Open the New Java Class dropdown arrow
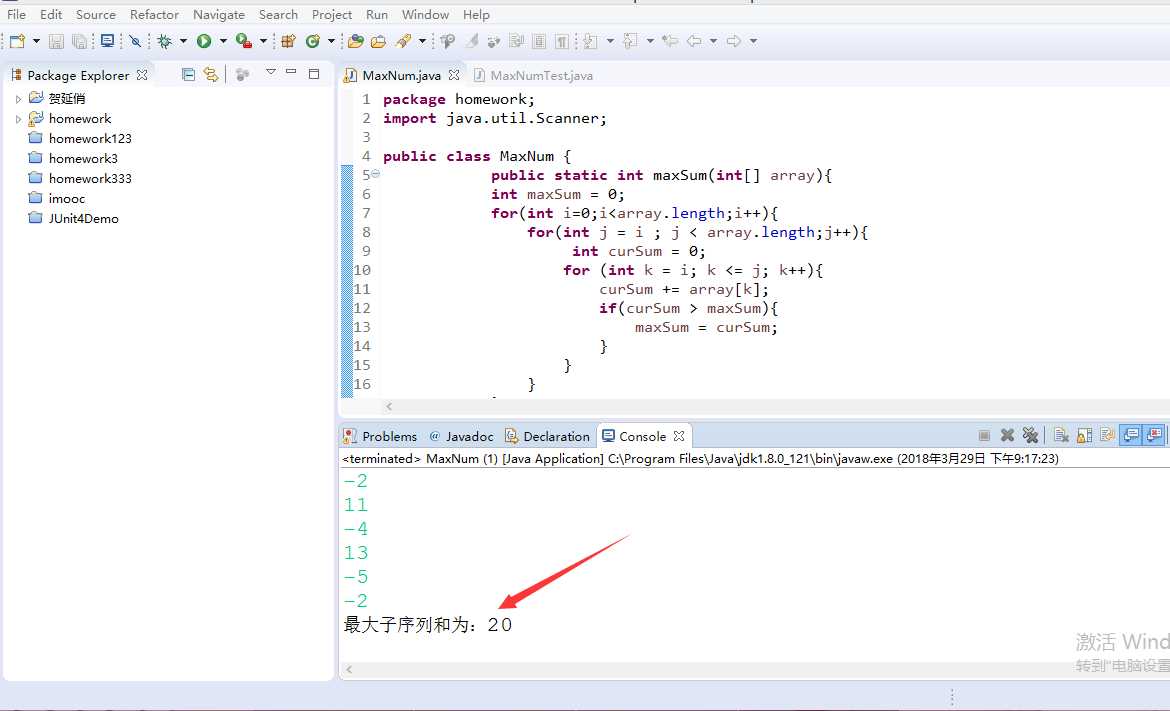 click(331, 41)
